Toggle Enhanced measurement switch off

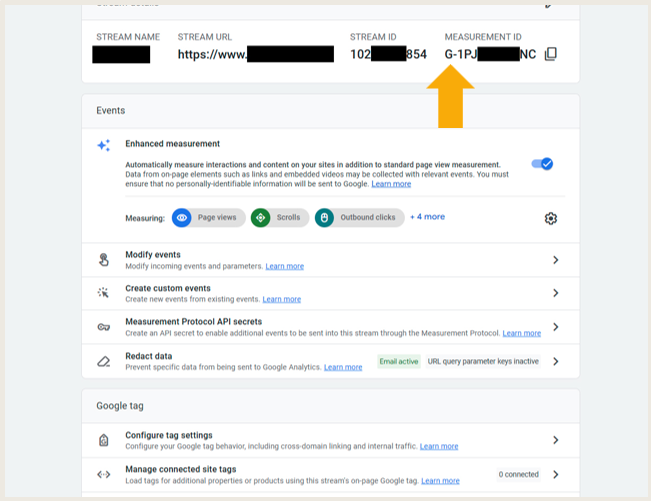(x=542, y=164)
